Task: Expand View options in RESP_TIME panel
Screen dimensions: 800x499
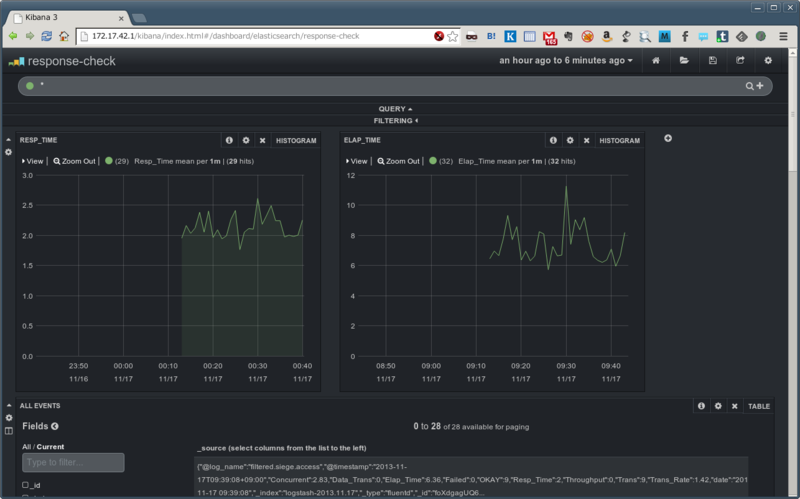Action: (x=33, y=161)
